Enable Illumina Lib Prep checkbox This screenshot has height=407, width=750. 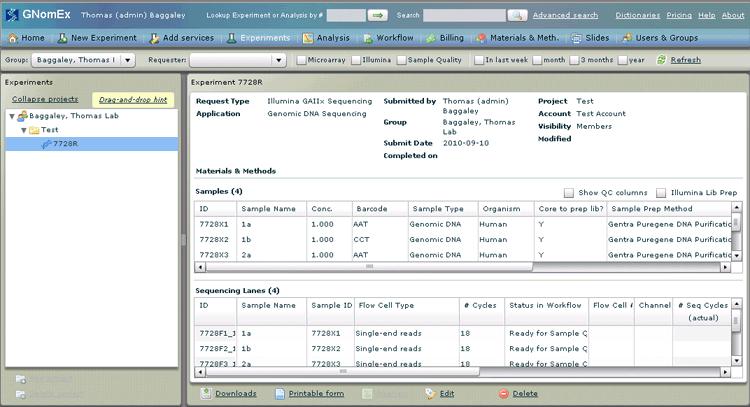pos(661,193)
